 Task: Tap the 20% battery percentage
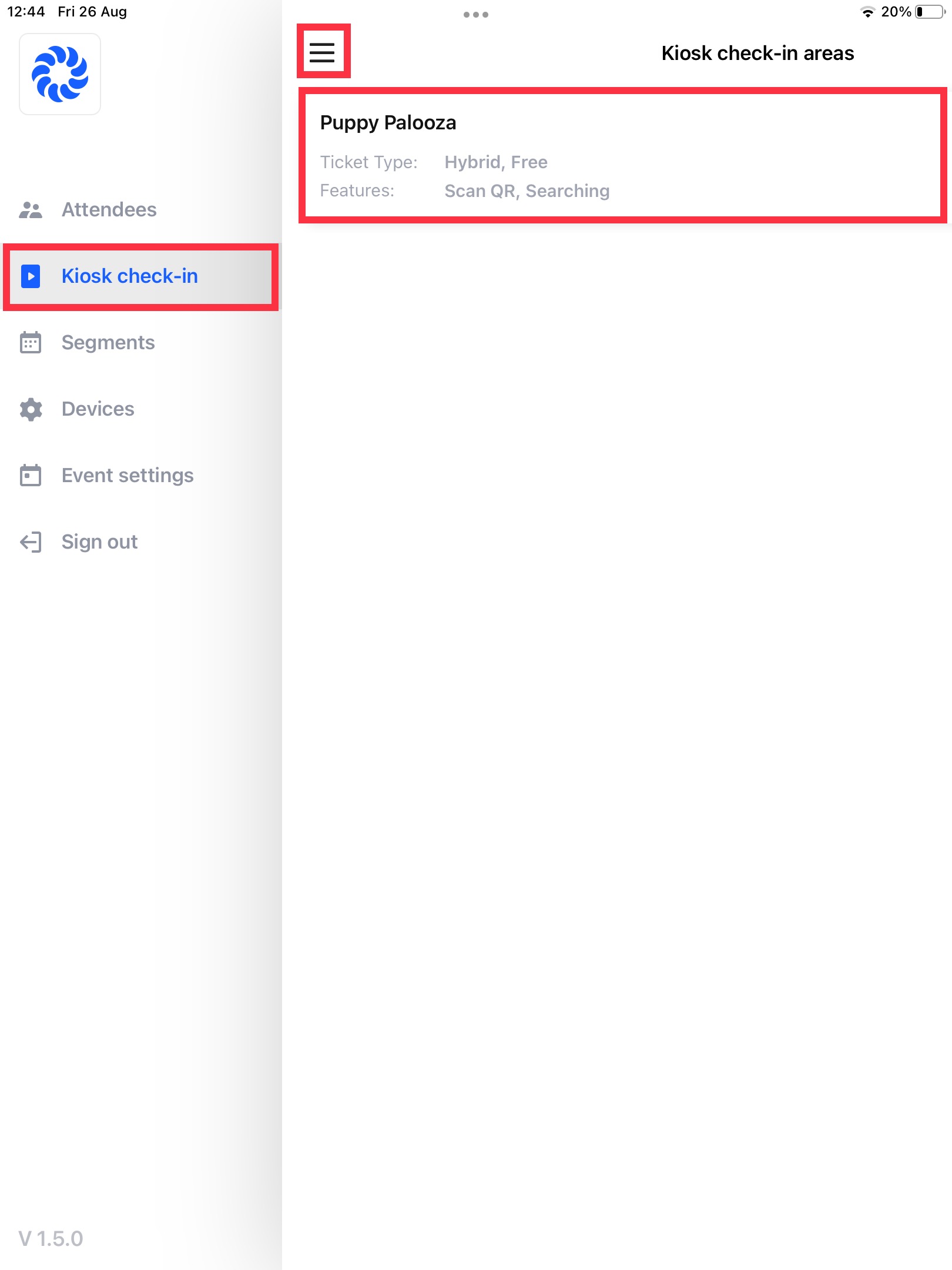click(x=896, y=12)
